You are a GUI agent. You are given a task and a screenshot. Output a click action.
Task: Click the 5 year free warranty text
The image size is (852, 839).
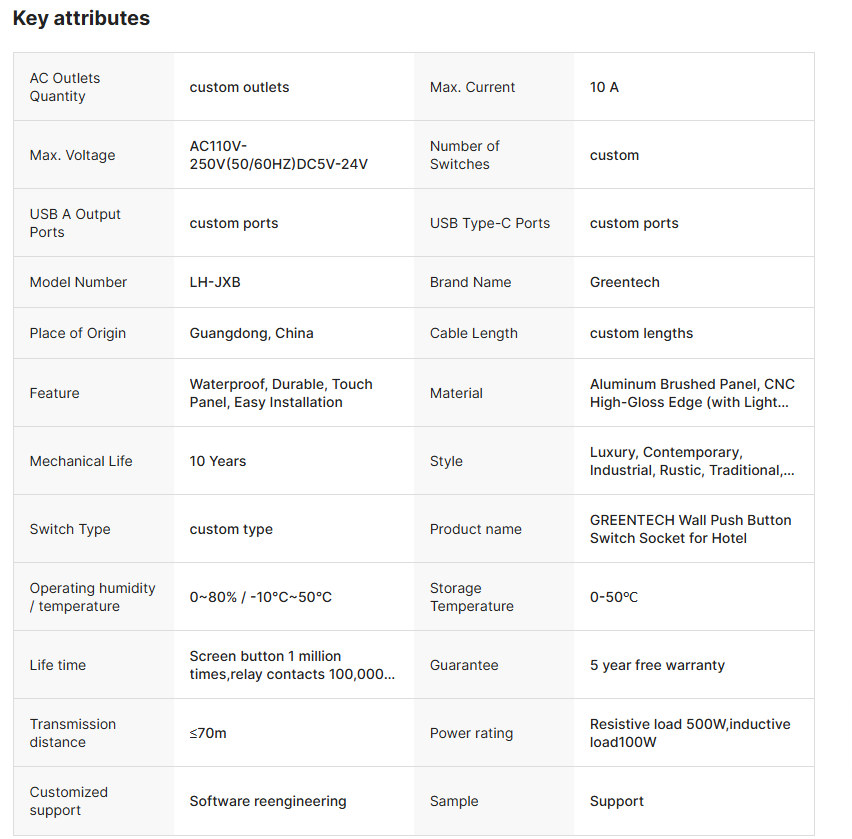point(657,665)
